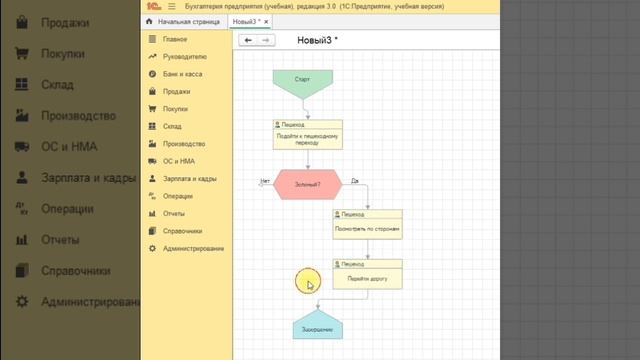Click the Производство factory icon in yellow panel

coord(152,143)
